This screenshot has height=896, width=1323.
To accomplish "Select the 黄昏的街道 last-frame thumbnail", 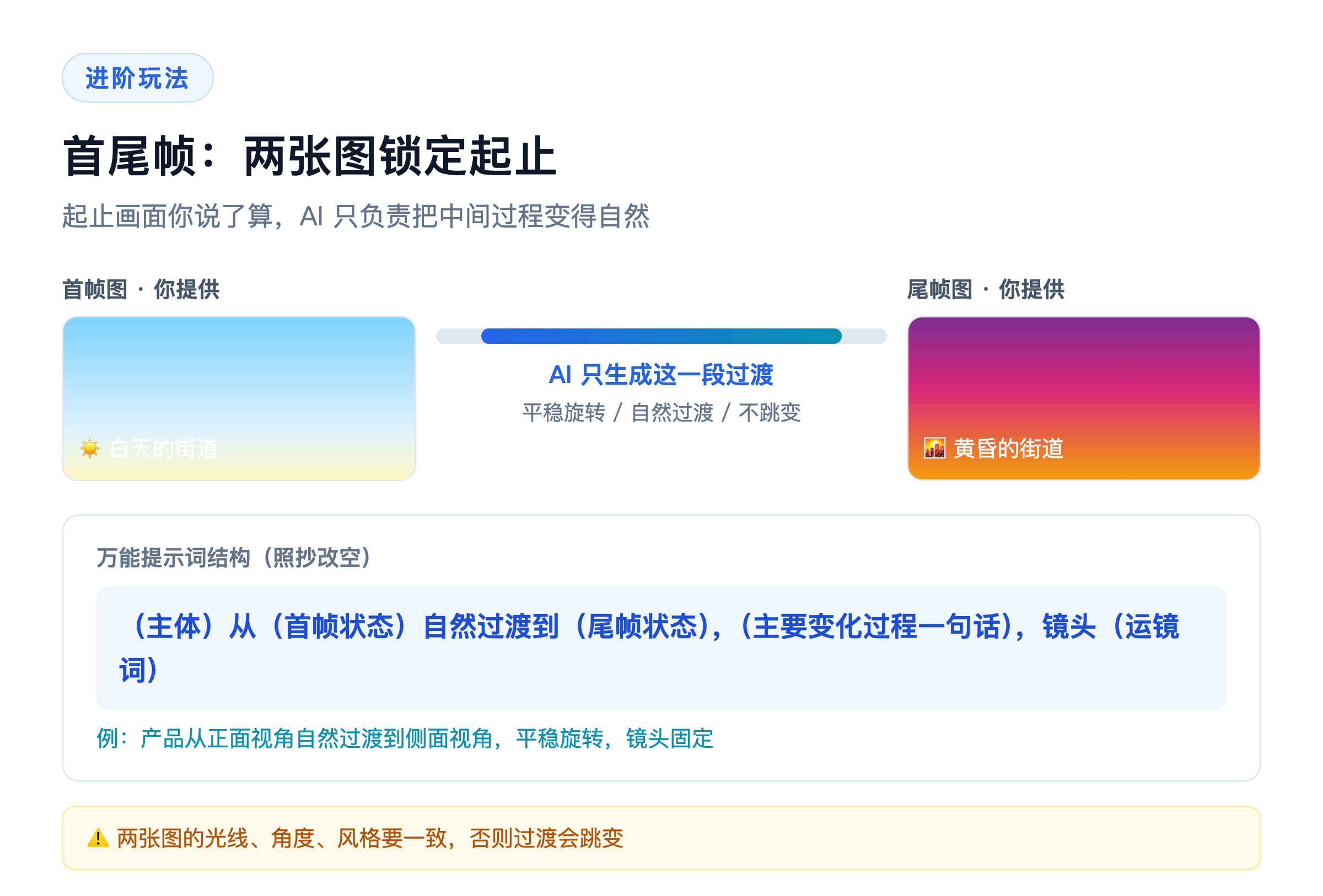I will pos(1083,398).
